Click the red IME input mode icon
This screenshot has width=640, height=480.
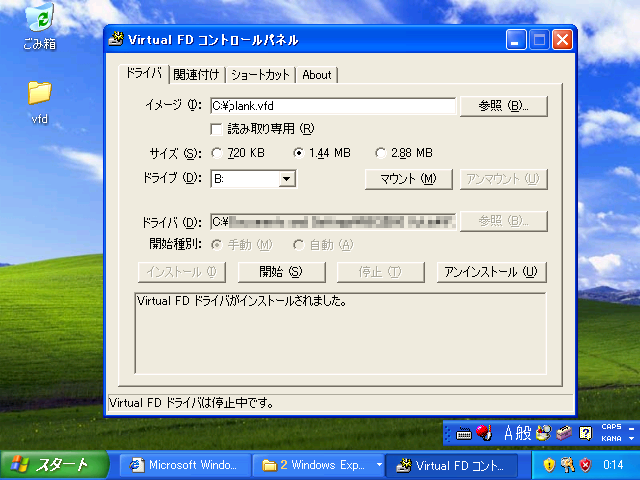(x=484, y=433)
